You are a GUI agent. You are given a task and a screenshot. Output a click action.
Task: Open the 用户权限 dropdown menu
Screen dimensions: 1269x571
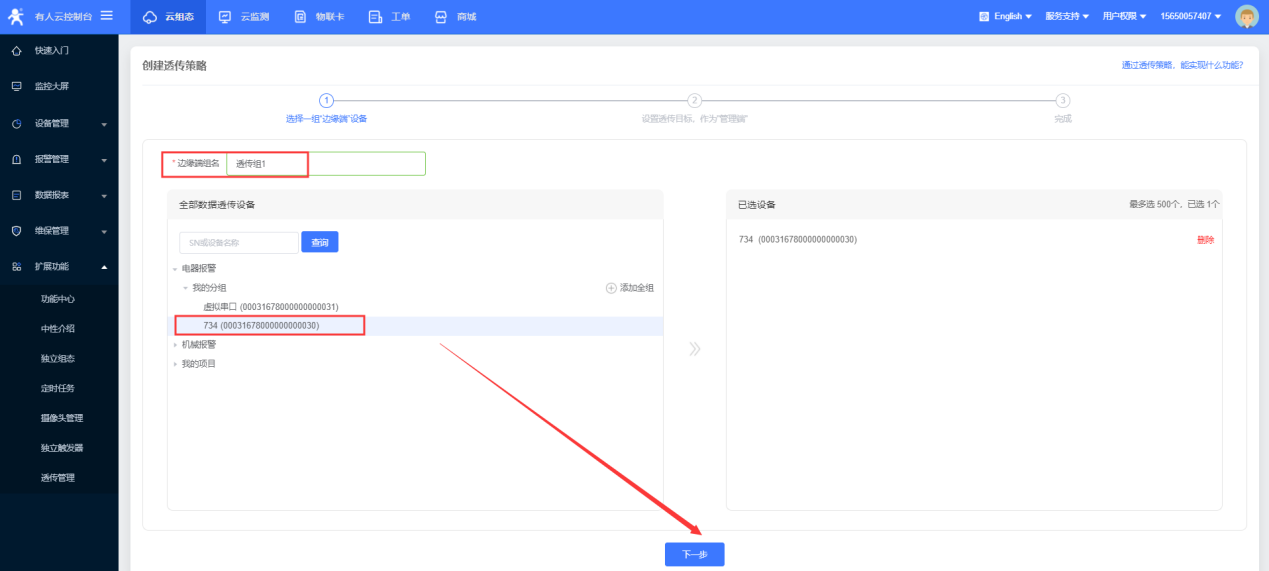point(1124,16)
